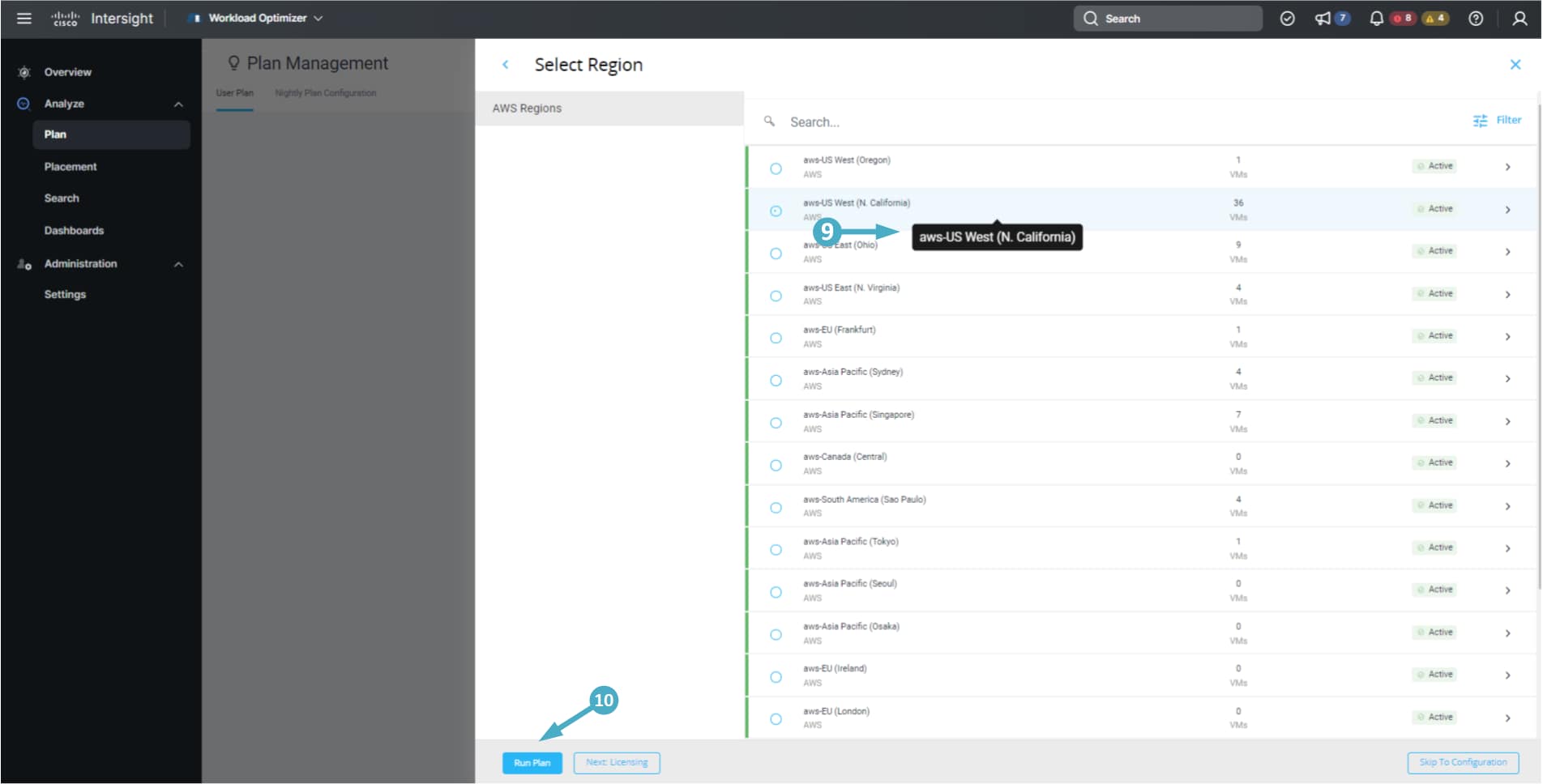The height and width of the screenshot is (784, 1543).
Task: Click Skip To Configuration button
Action: click(1463, 763)
